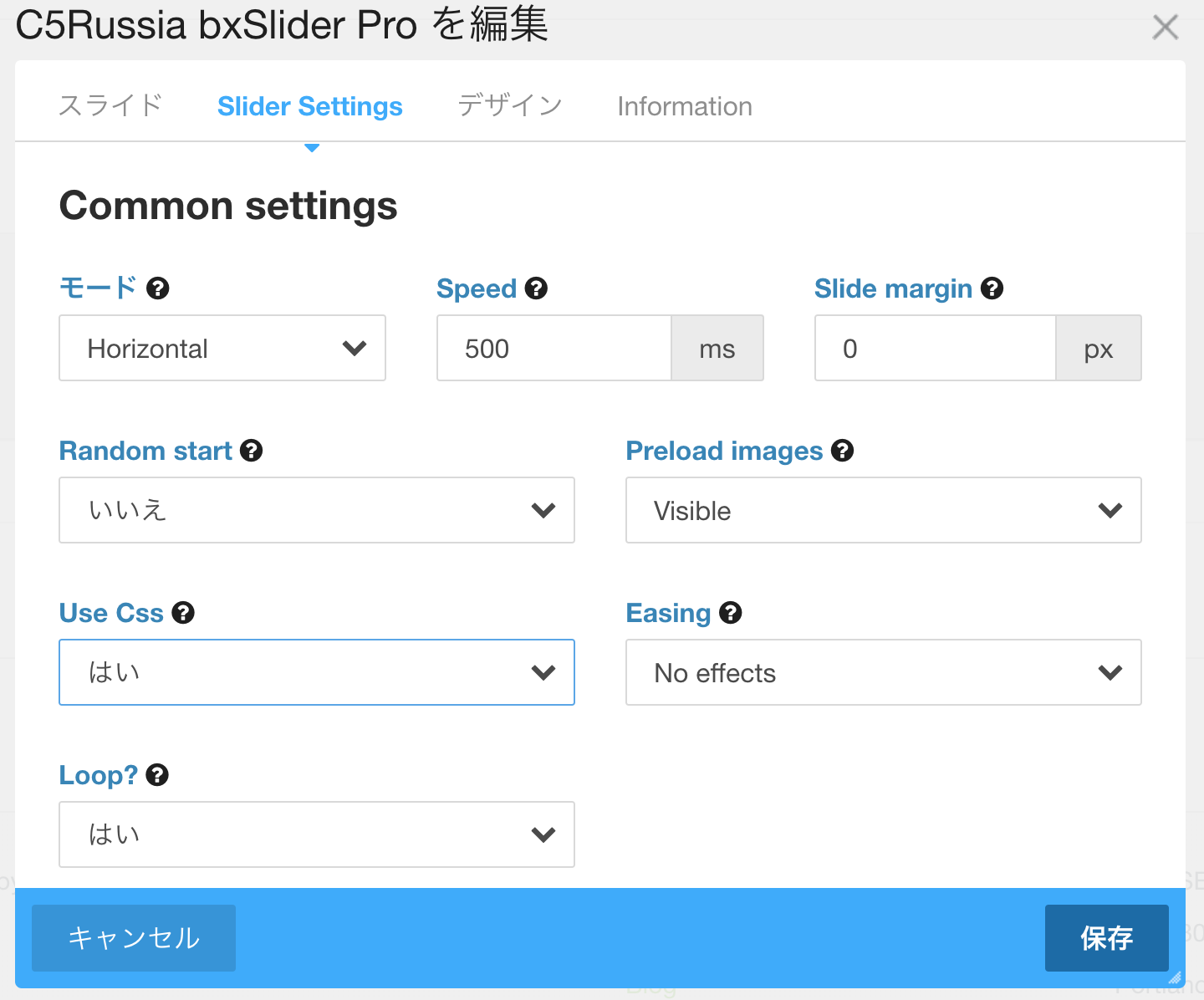1204x1000 pixels.
Task: Close the bxSlider Pro edit dialog
Action: (1165, 27)
